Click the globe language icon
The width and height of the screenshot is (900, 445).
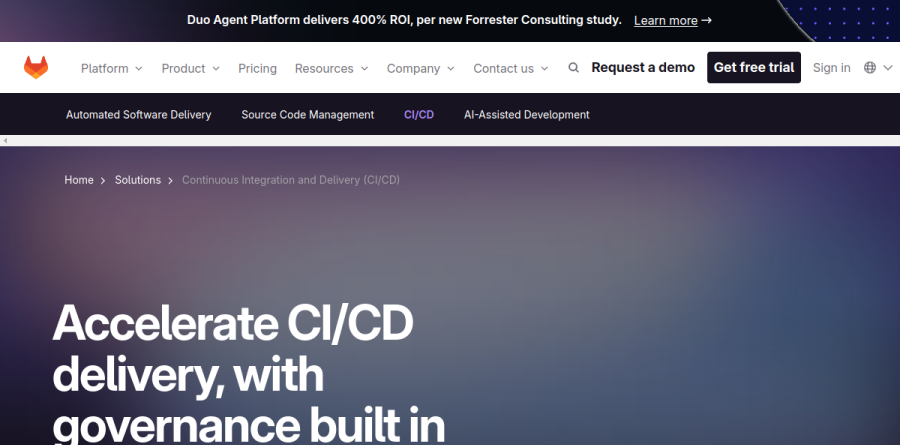[870, 68]
